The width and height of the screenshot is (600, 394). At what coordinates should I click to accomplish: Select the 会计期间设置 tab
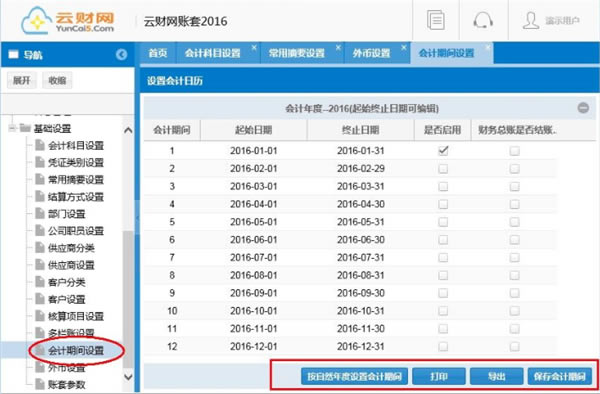tap(446, 53)
